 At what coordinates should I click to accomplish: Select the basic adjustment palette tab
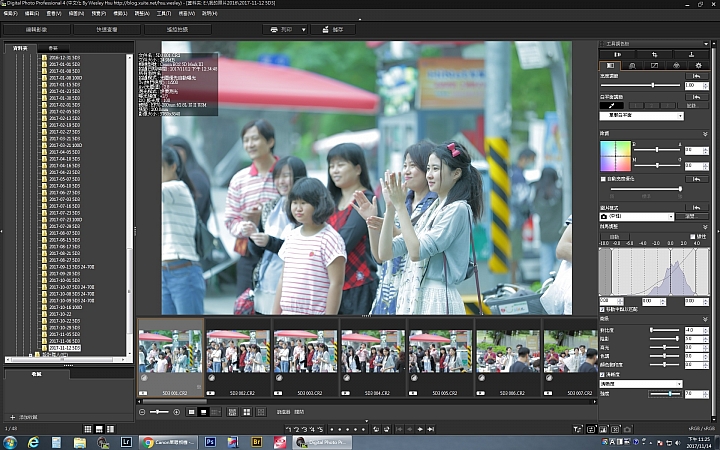pyautogui.click(x=610, y=66)
